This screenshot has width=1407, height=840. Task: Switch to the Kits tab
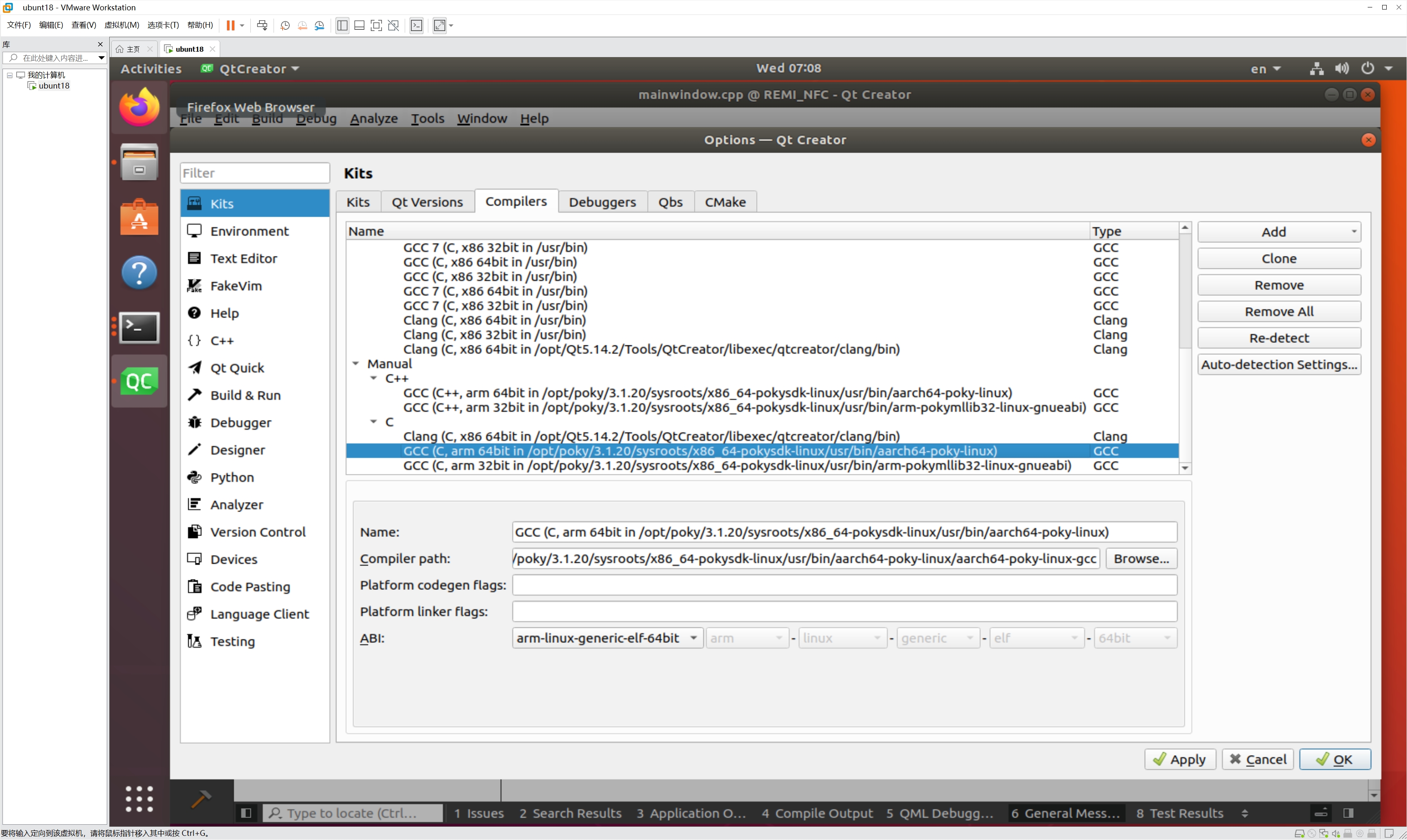(358, 202)
